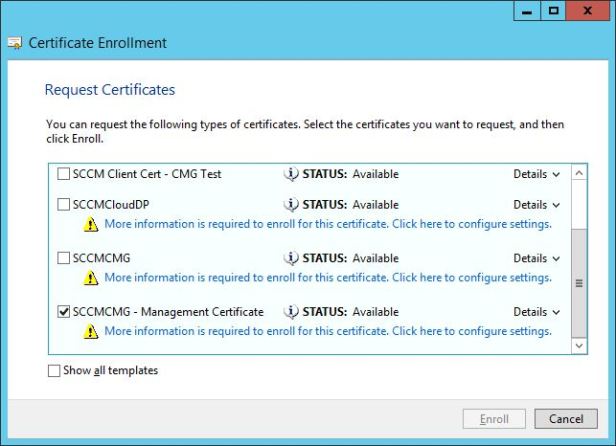Click status info icon for Management Certificate
Image resolution: width=616 pixels, height=446 pixels.
291,312
